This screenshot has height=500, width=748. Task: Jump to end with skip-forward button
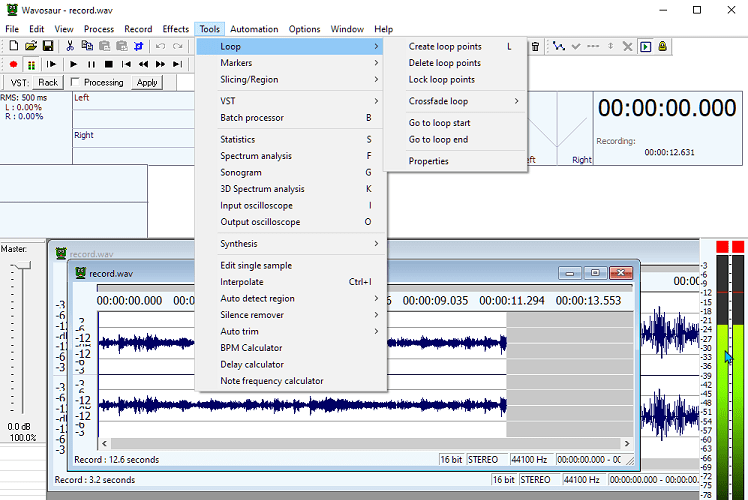pos(177,64)
